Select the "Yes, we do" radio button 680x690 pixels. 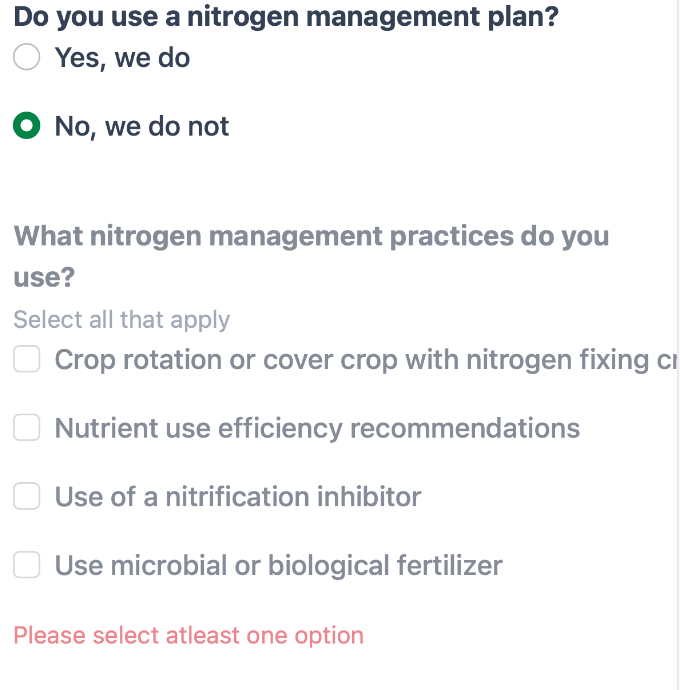pos(27,58)
